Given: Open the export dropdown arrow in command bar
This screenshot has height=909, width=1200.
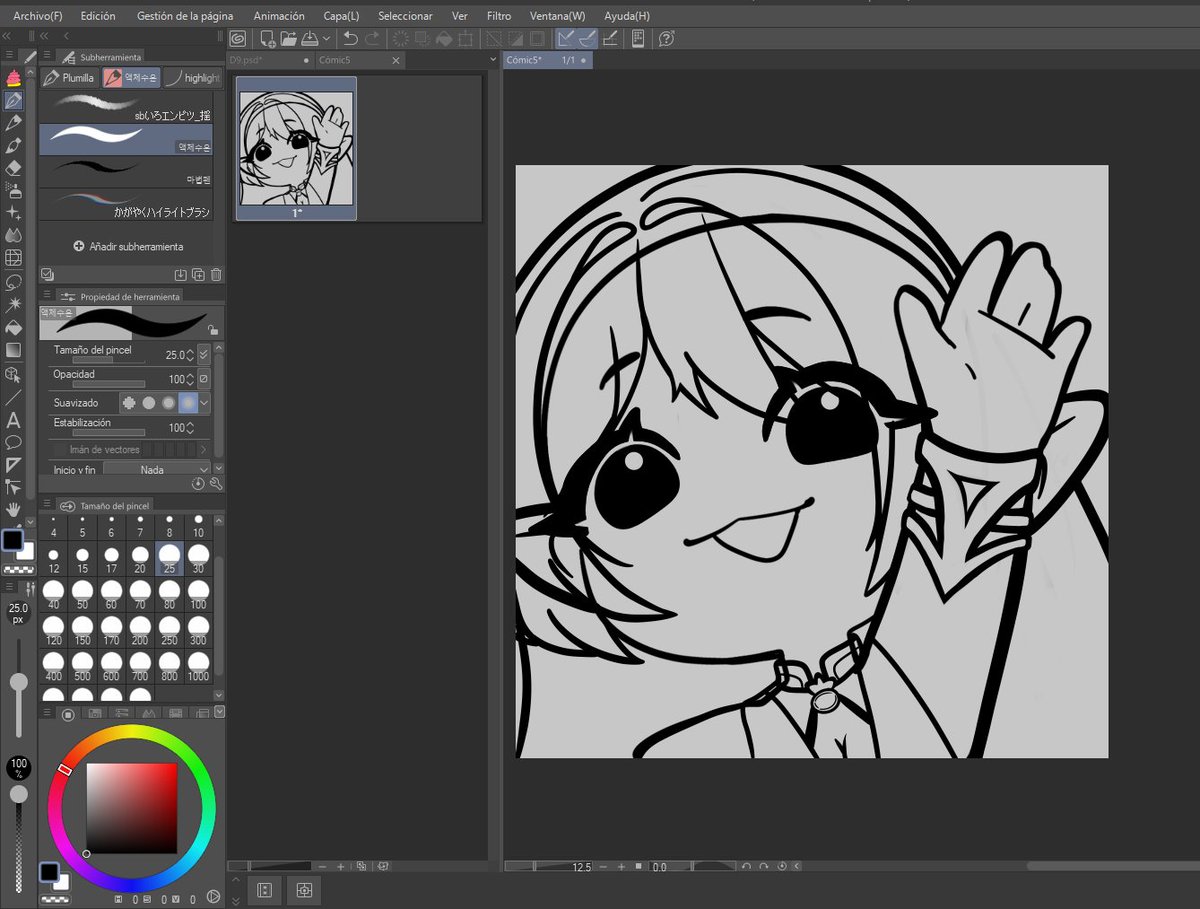Looking at the screenshot, I should pos(326,38).
